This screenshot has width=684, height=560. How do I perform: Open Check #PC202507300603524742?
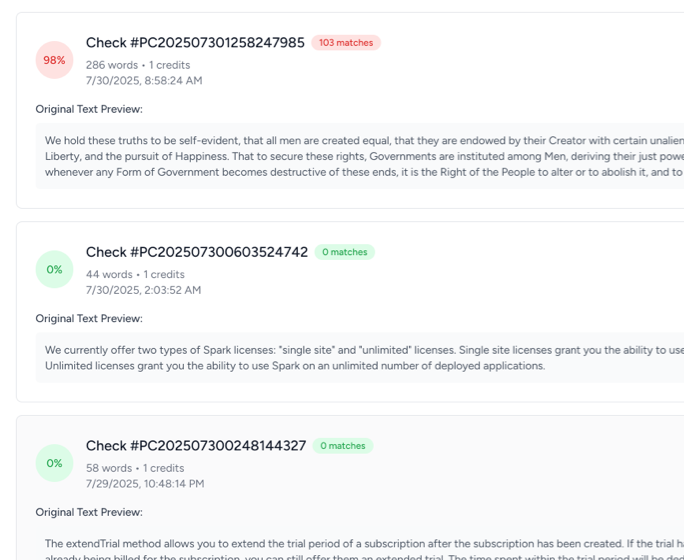(x=197, y=252)
